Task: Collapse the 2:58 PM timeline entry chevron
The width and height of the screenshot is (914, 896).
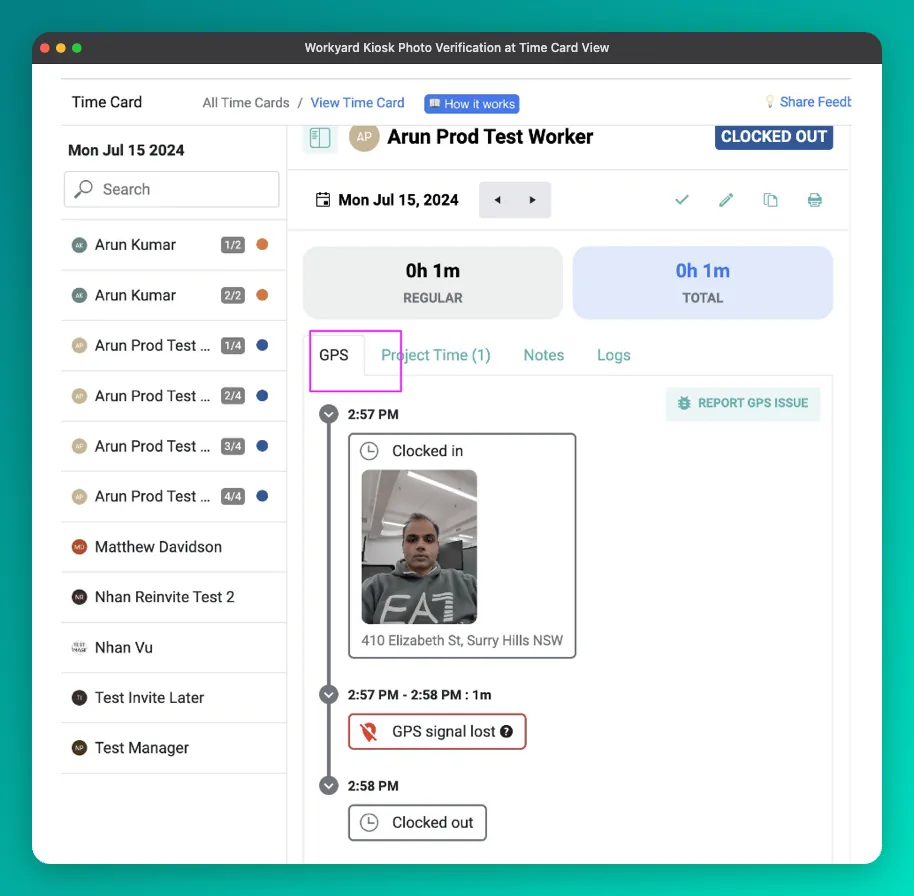Action: 329,785
